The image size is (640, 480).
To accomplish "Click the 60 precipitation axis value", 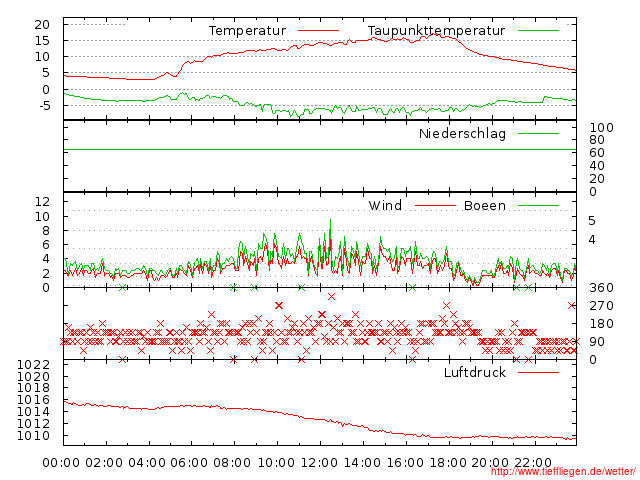I will tap(597, 153).
